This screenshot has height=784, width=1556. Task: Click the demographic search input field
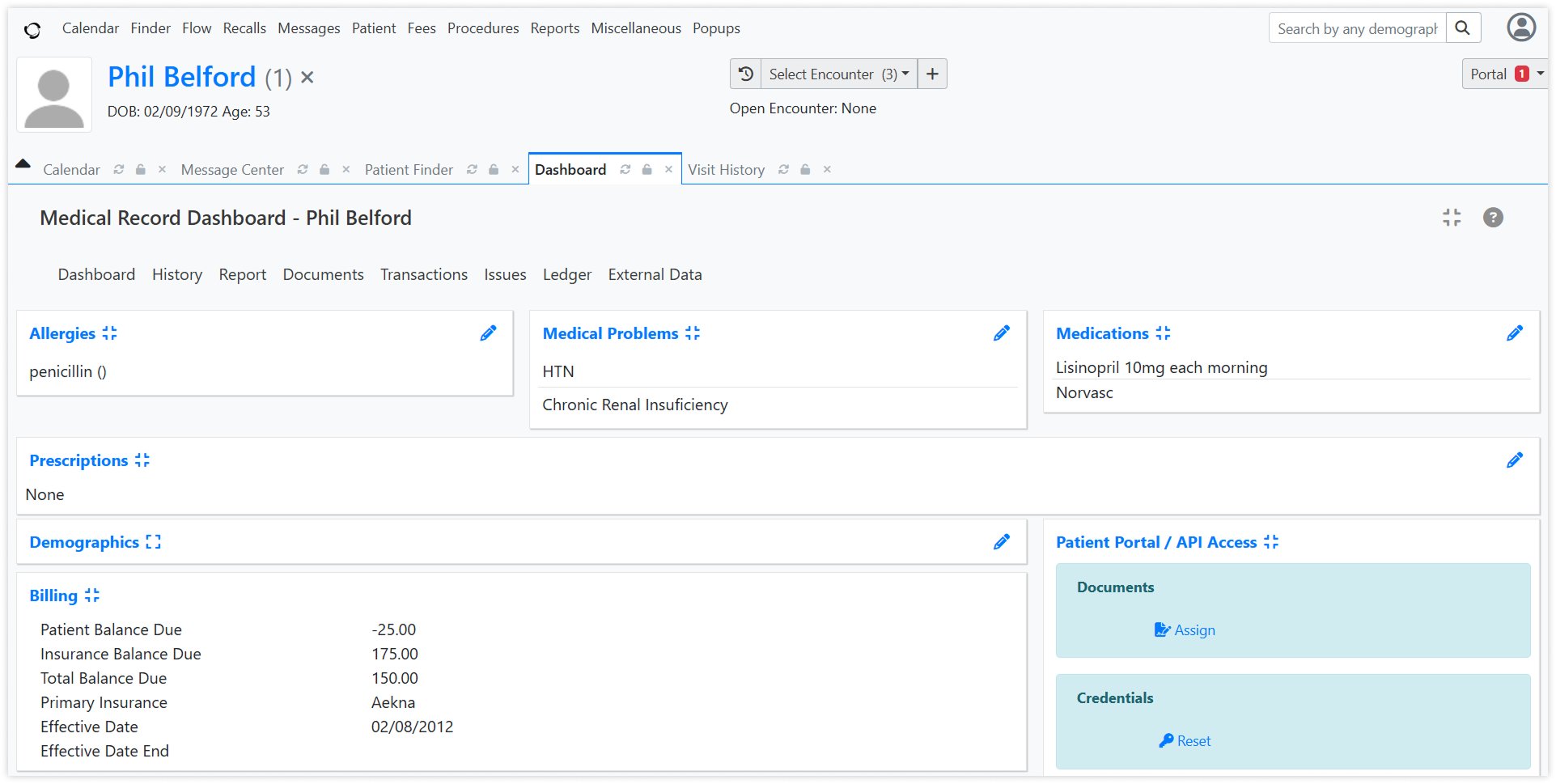click(1357, 28)
